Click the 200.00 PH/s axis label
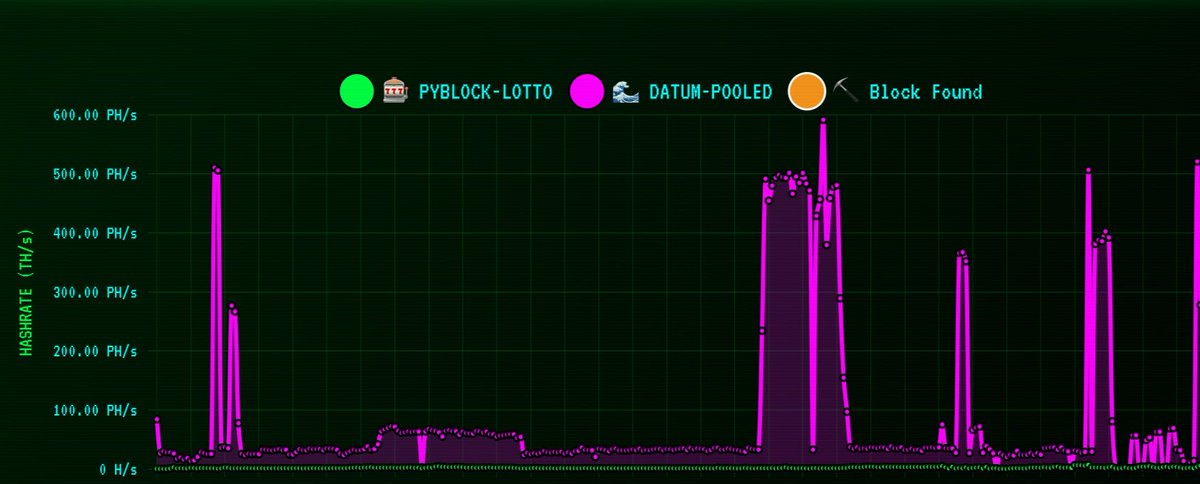1200x484 pixels. pos(97,351)
